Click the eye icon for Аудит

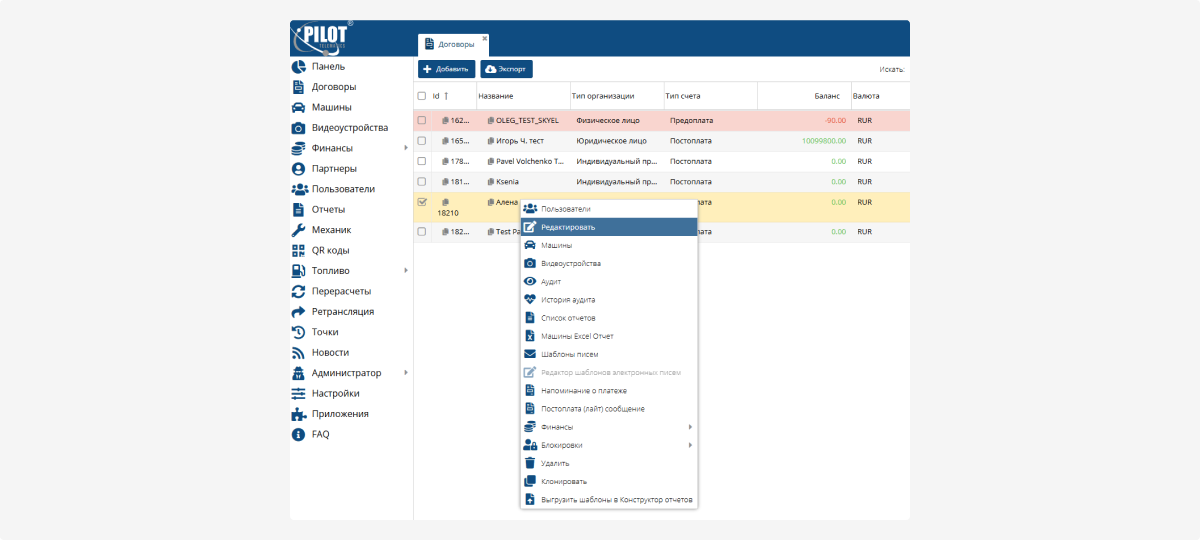pos(530,282)
